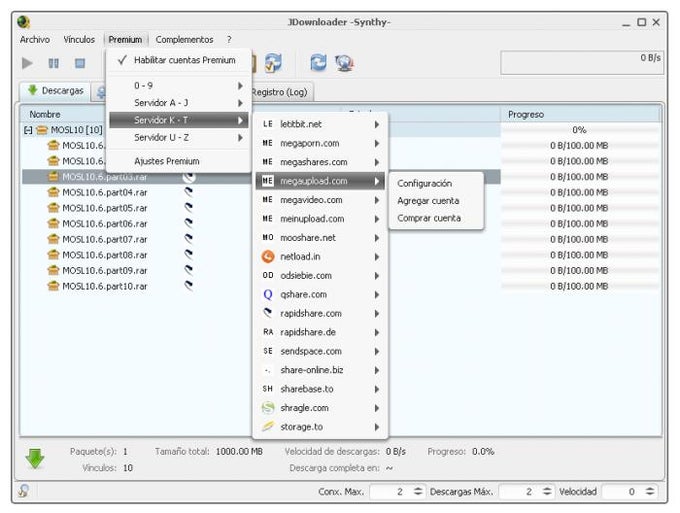Open the rapidshare.de submenu

(320, 332)
